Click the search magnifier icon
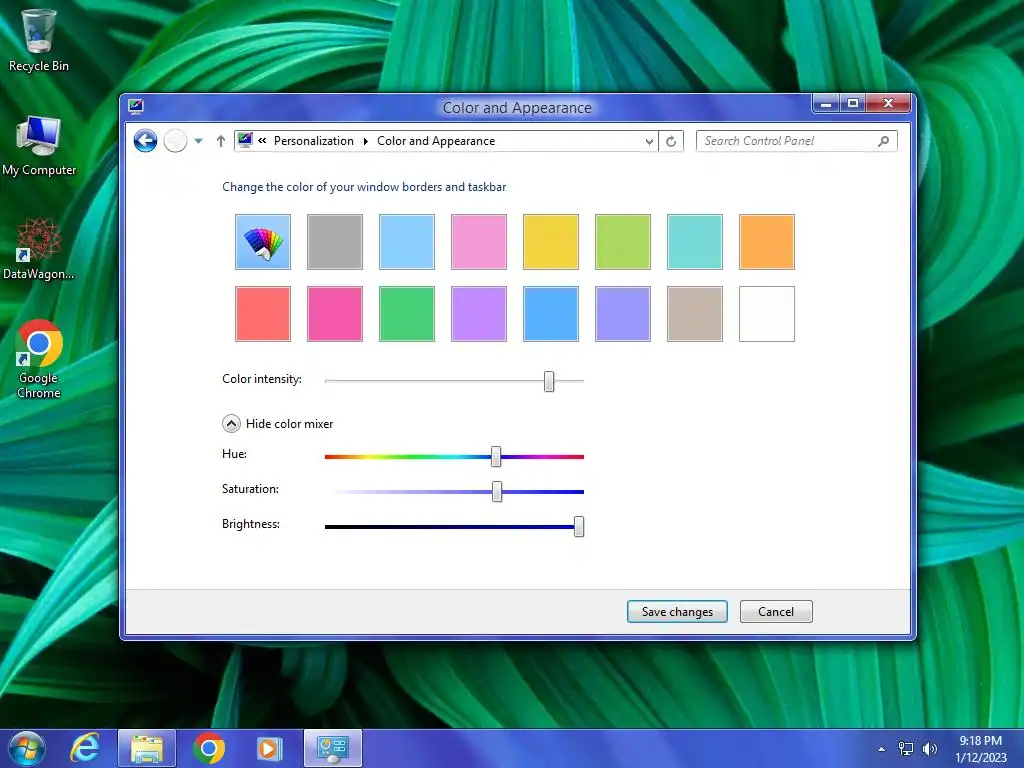1024x768 pixels. (884, 141)
